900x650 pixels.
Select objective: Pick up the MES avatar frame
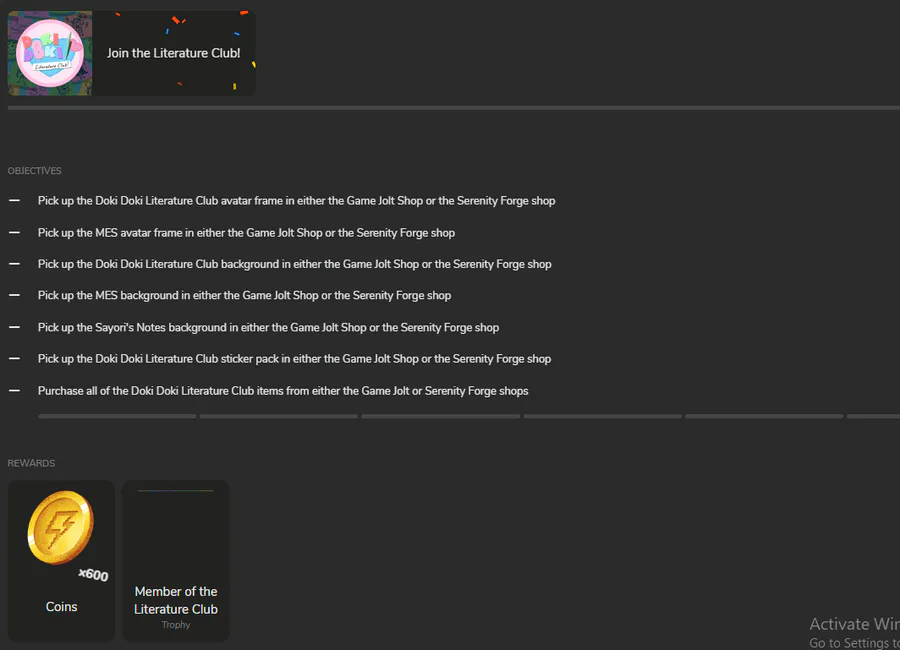point(246,233)
